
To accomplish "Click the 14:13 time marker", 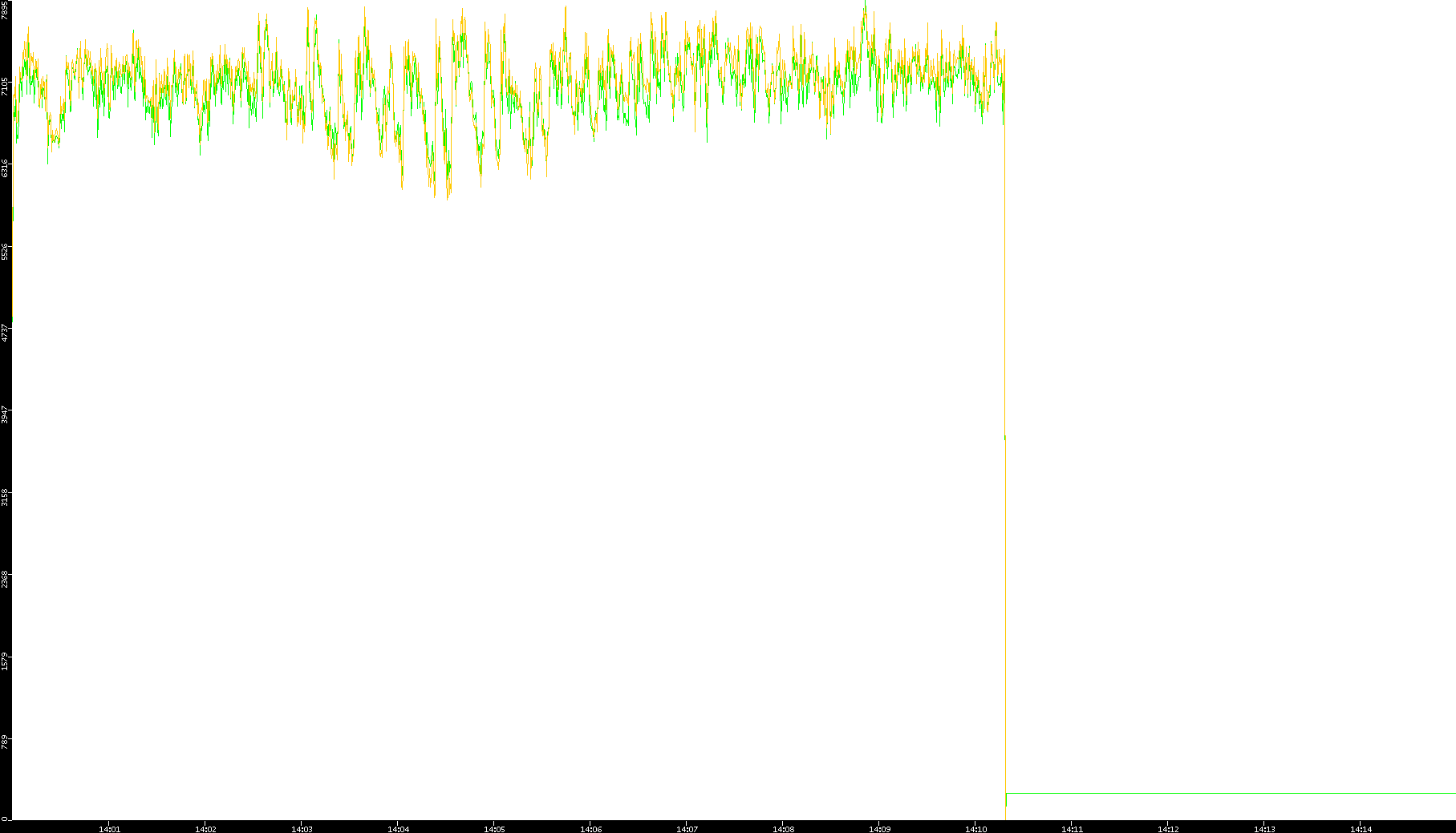I will (1264, 828).
